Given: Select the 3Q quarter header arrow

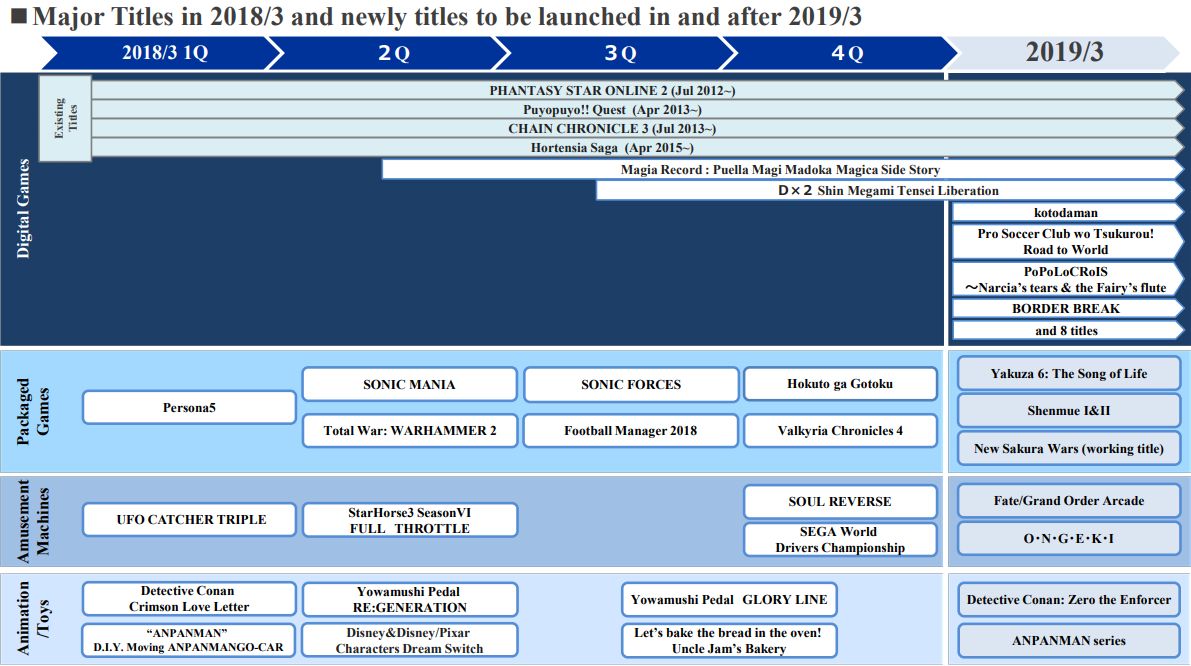Looking at the screenshot, I should (619, 53).
